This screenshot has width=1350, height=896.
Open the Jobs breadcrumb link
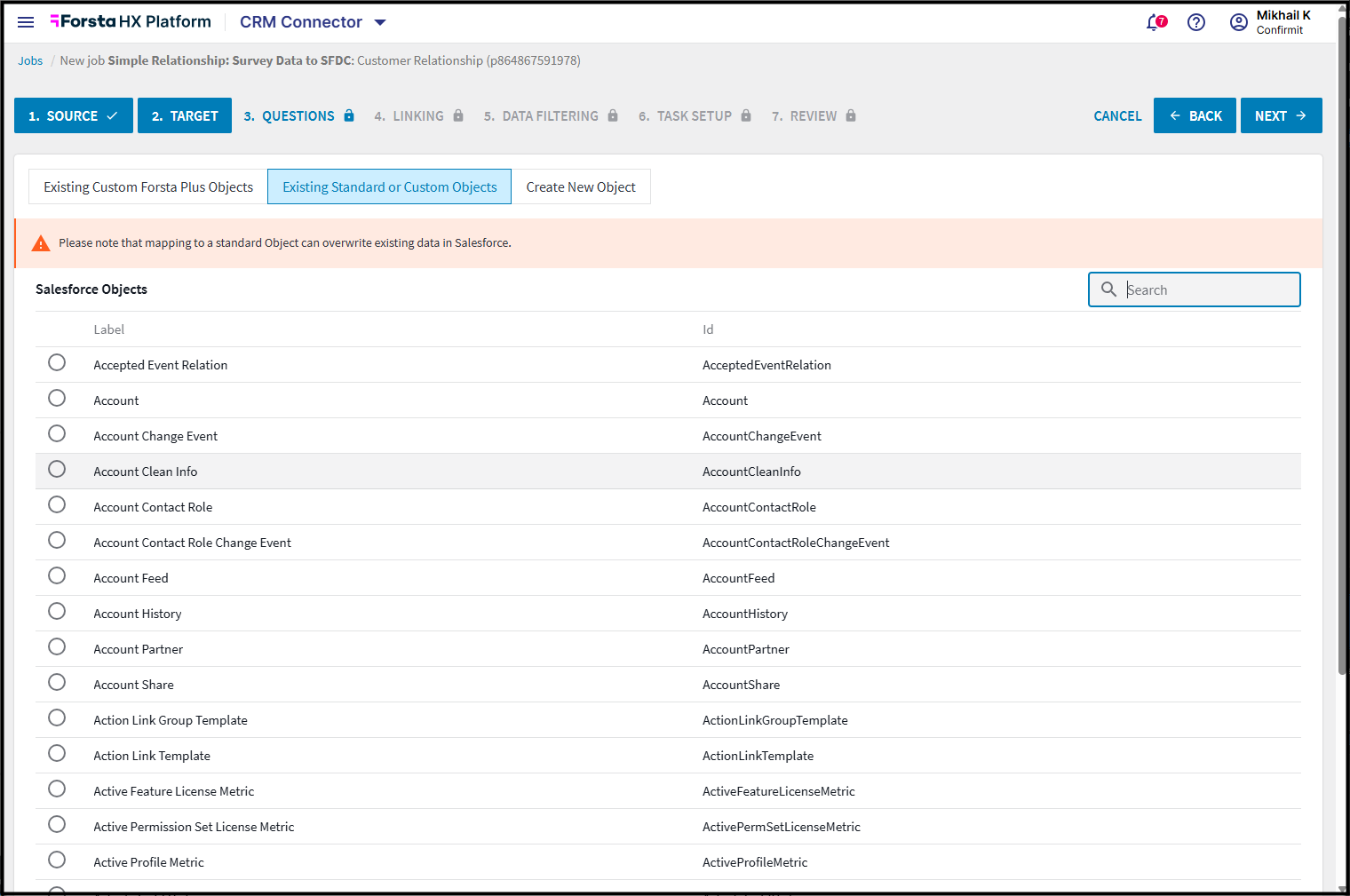coord(30,60)
